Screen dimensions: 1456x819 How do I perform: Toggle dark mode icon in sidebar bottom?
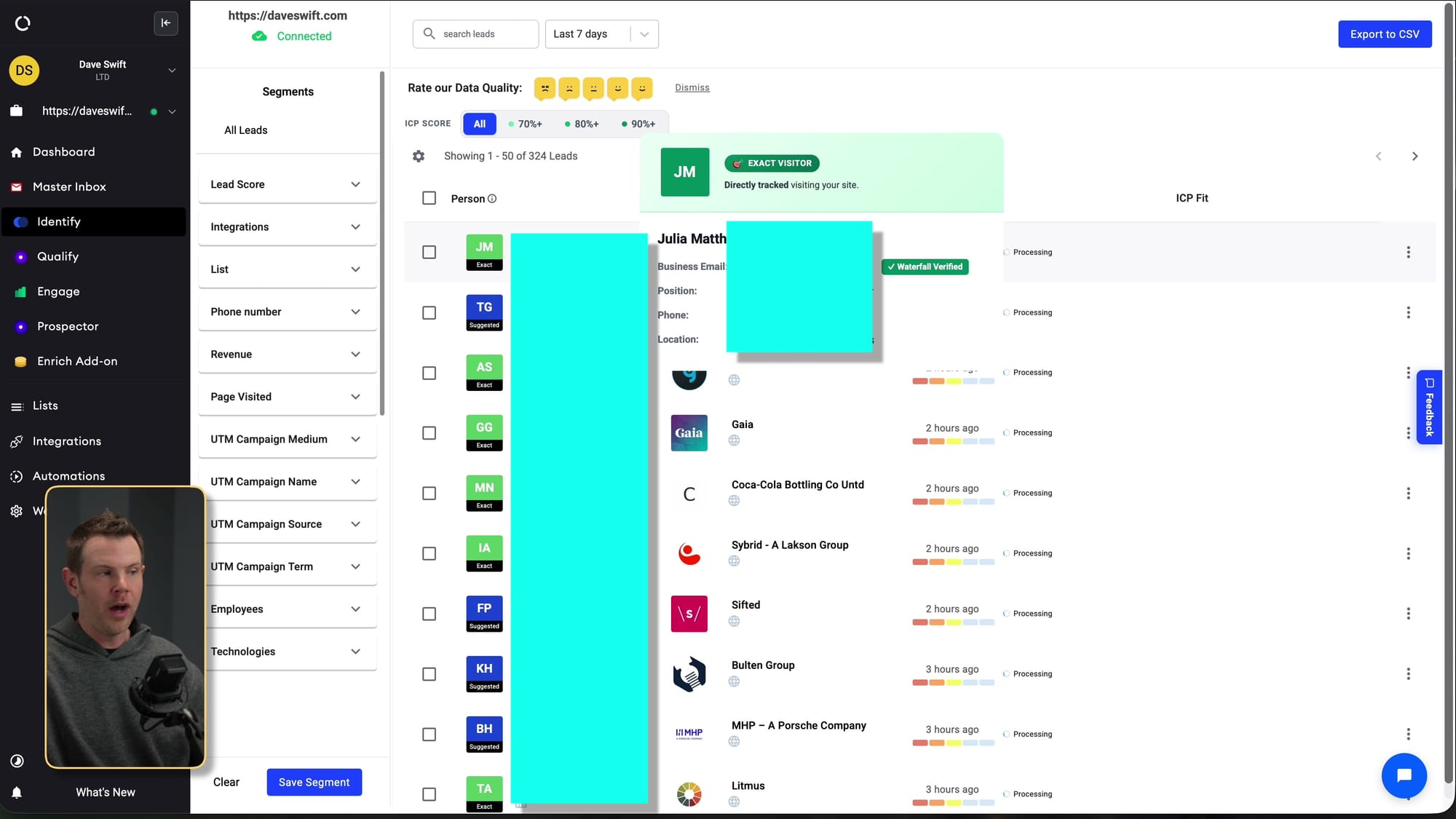coord(17,761)
